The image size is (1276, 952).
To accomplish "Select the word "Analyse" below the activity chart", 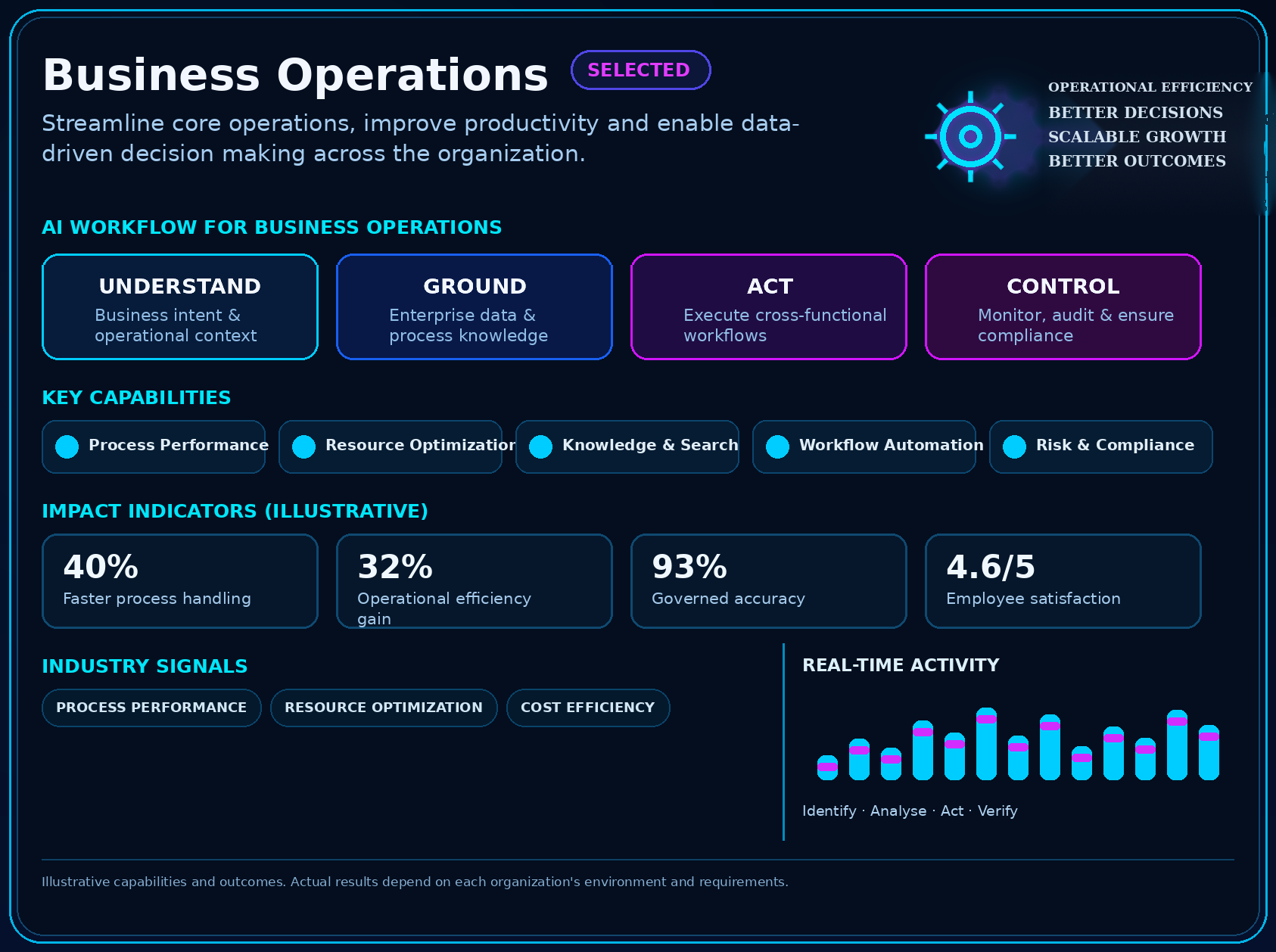I will 898,811.
